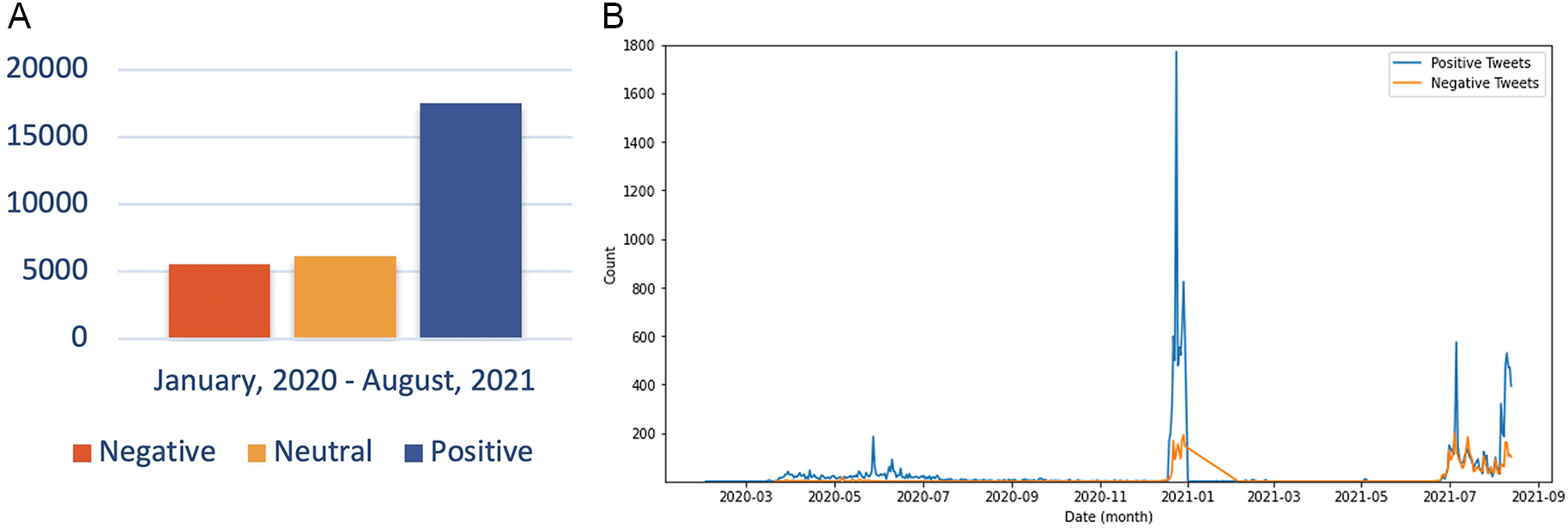
Task: Click the blue Positive legend swatch
Action: click(414, 452)
